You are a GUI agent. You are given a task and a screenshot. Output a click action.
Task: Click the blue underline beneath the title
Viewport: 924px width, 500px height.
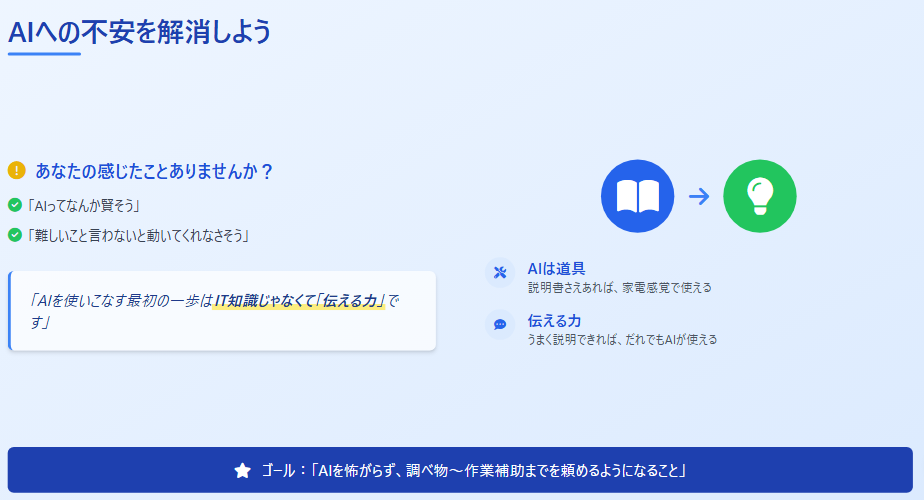click(44, 53)
